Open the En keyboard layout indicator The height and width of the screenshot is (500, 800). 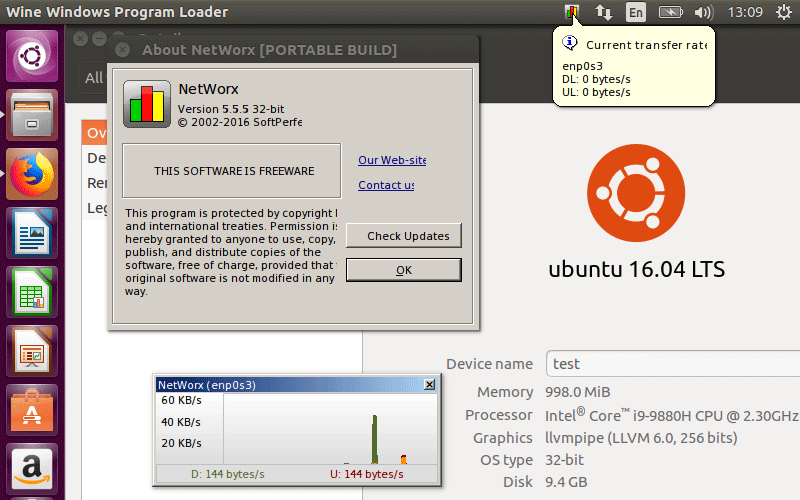tap(636, 12)
